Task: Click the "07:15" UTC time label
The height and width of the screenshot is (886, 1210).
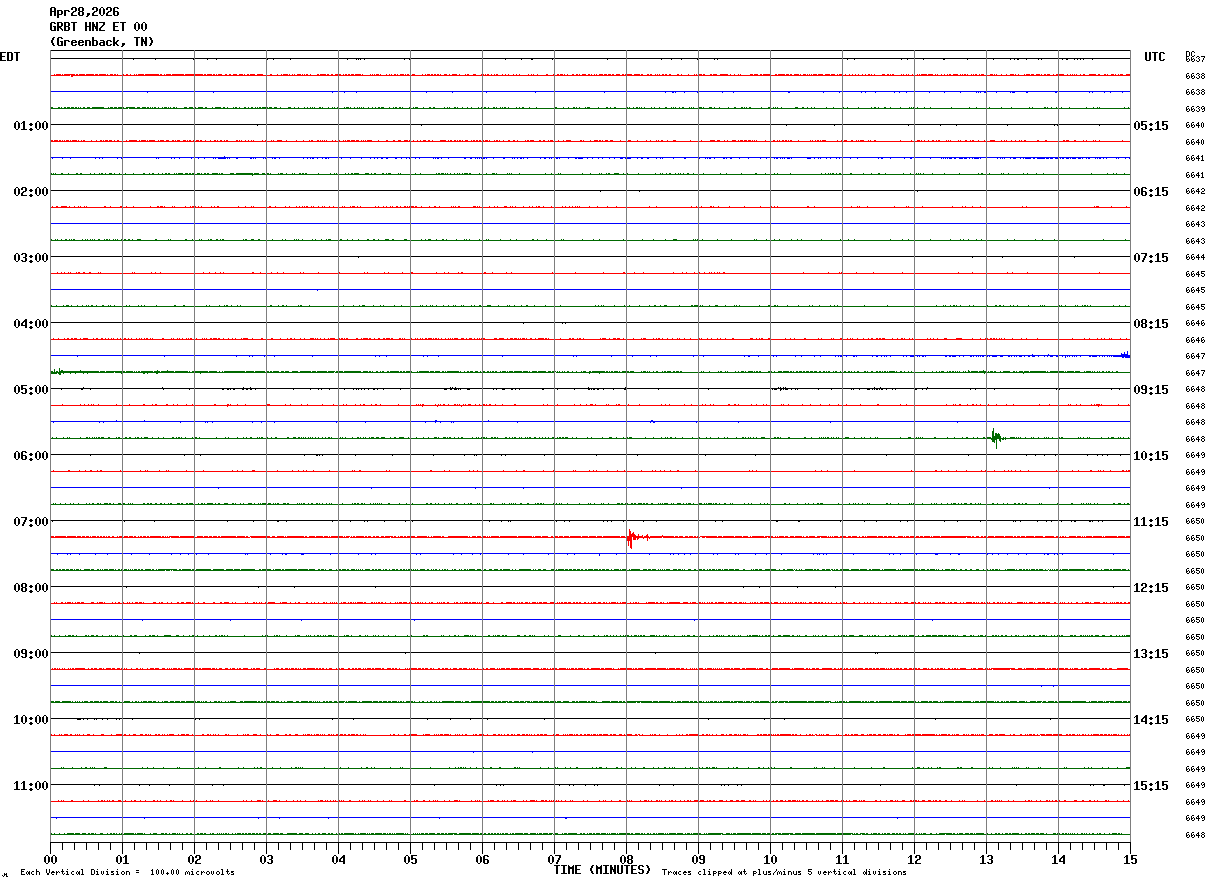Action: 1151,258
